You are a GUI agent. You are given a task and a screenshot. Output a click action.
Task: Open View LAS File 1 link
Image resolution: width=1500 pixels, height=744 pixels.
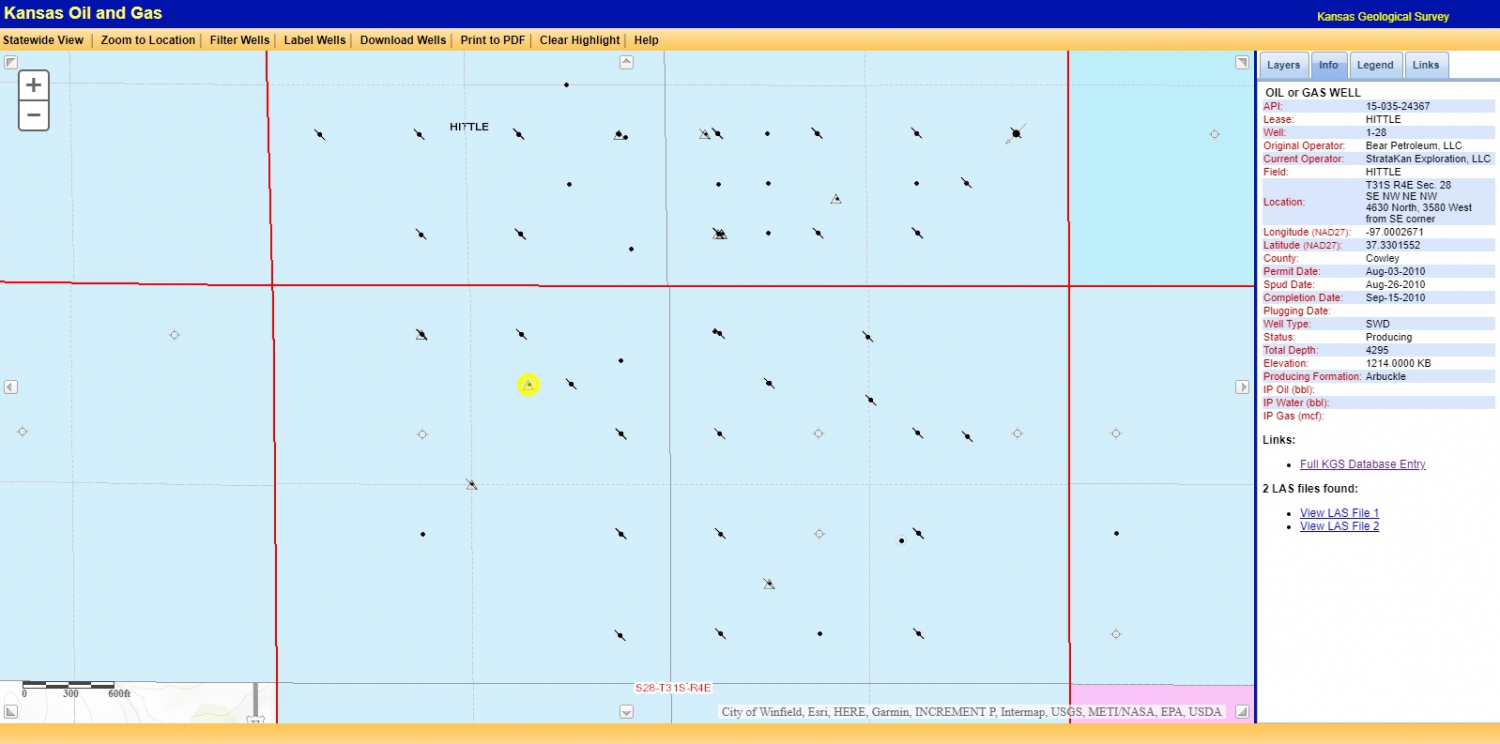[1339, 513]
